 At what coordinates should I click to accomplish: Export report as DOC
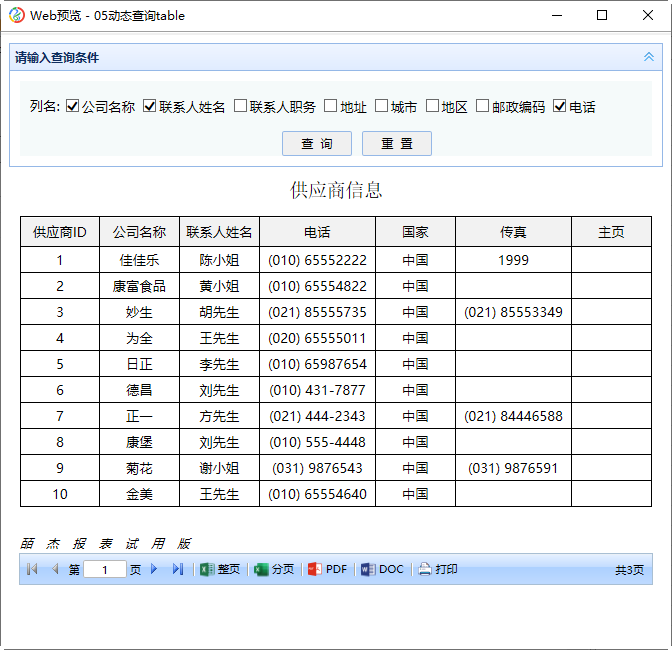381,569
